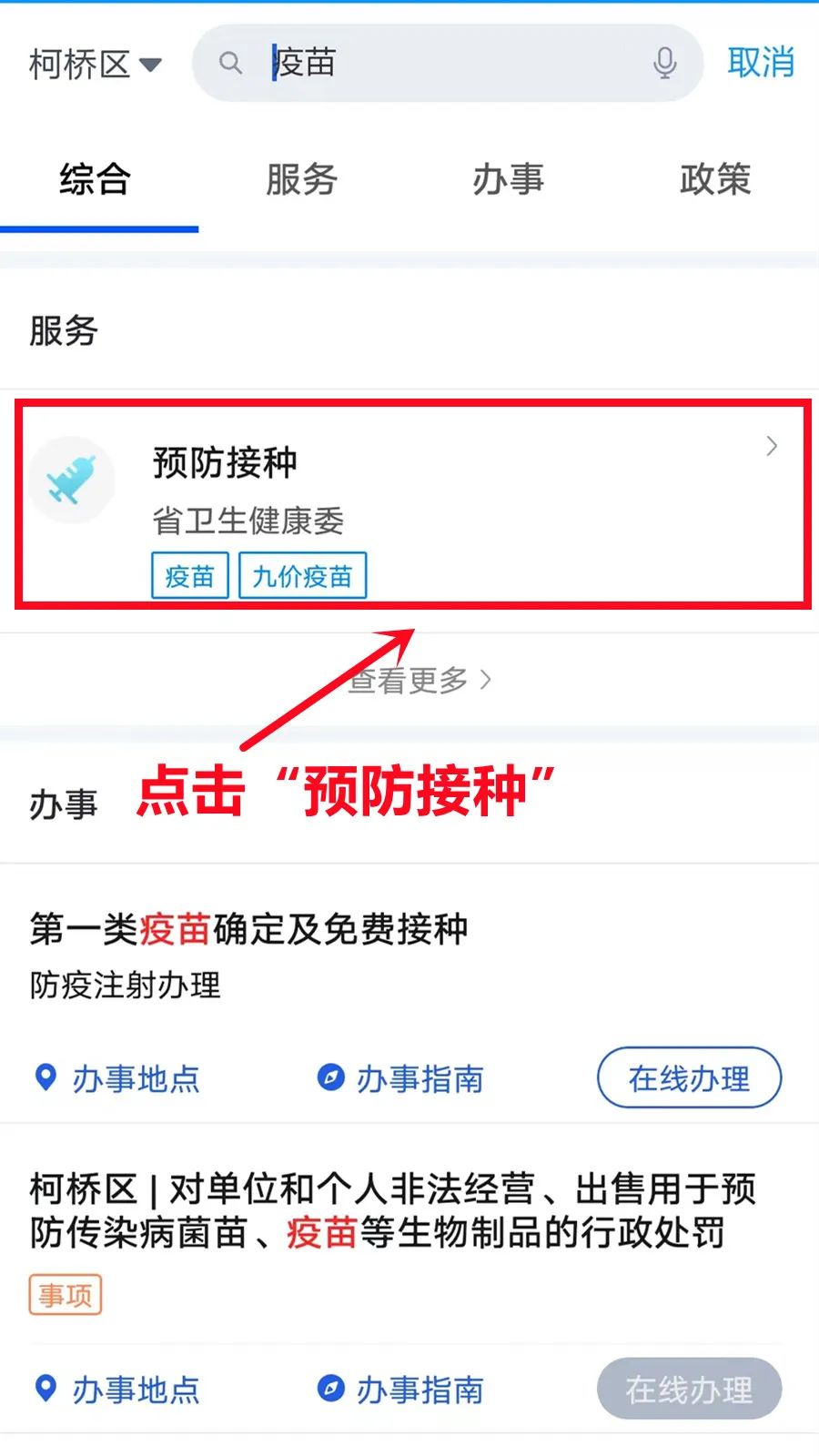Viewport: 819px width, 1456px height.
Task: Select the 综合 tab
Action: click(x=95, y=179)
